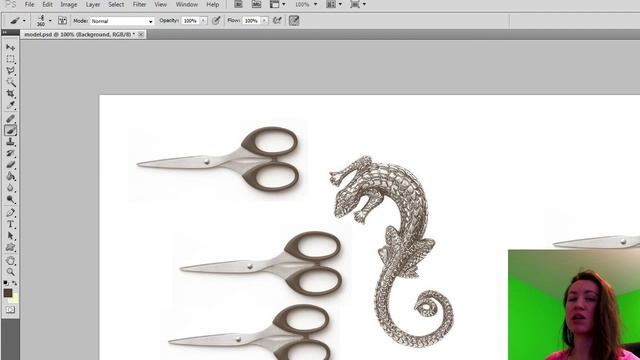The height and width of the screenshot is (360, 640).
Task: Reset to default foreground and background colors
Action: 6,282
